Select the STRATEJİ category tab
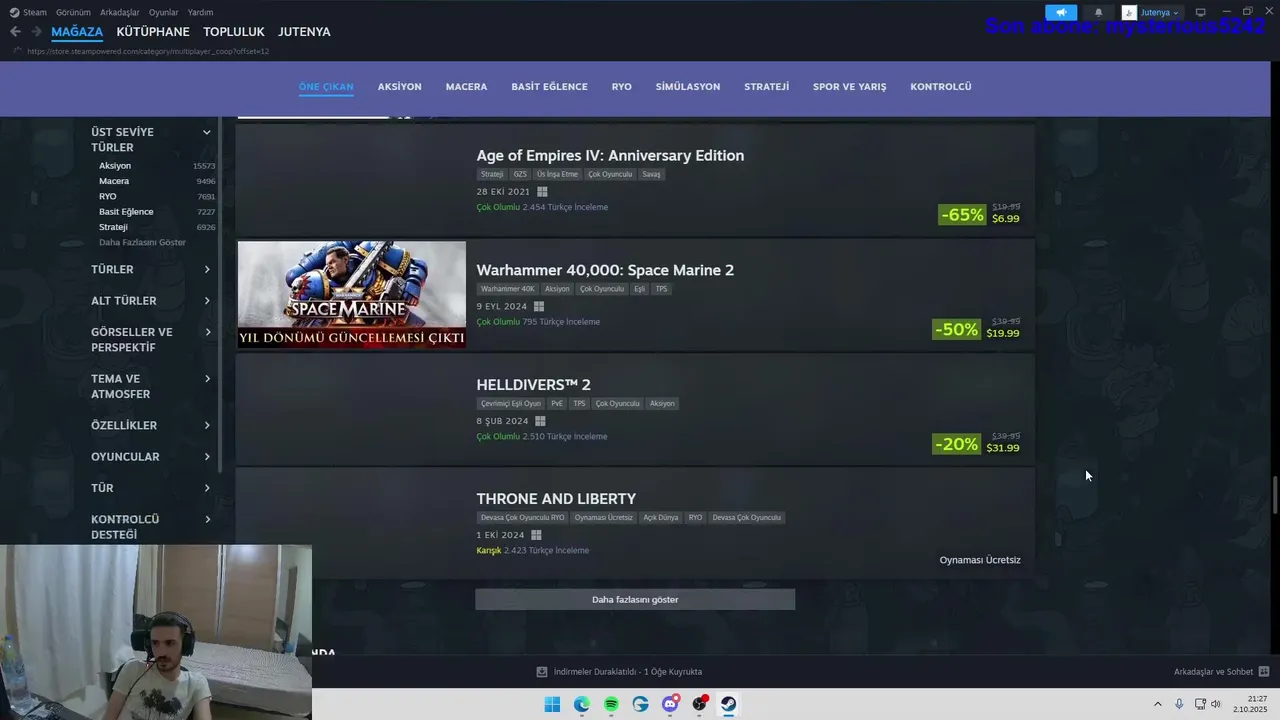The image size is (1280, 720). coord(767,87)
